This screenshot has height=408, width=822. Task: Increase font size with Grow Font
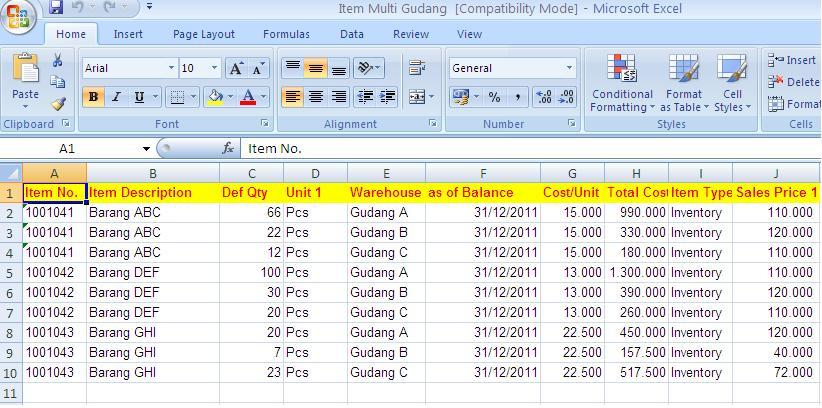[236, 68]
